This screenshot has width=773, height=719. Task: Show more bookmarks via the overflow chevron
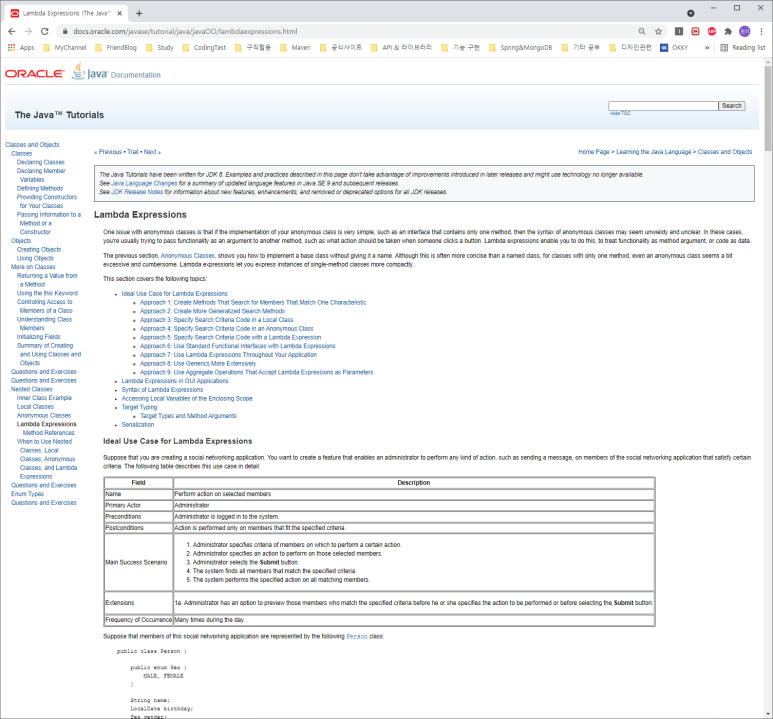pos(707,47)
